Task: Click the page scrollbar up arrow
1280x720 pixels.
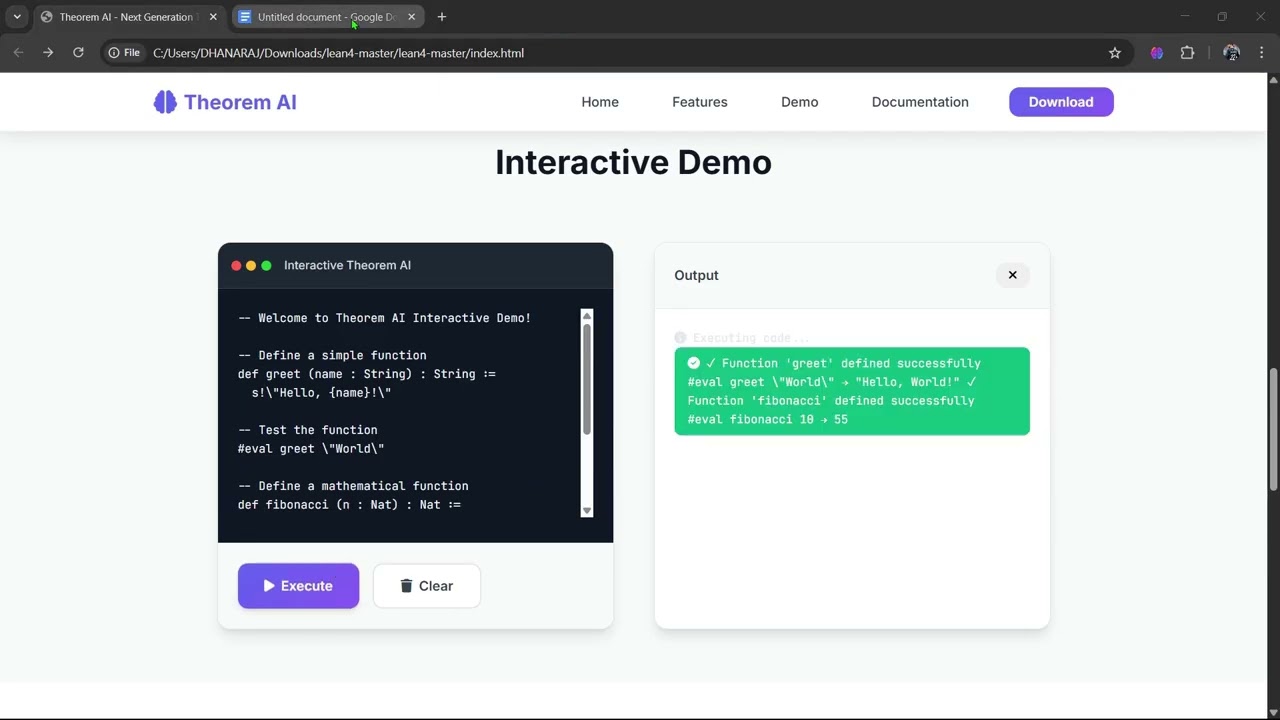Action: click(1273, 79)
